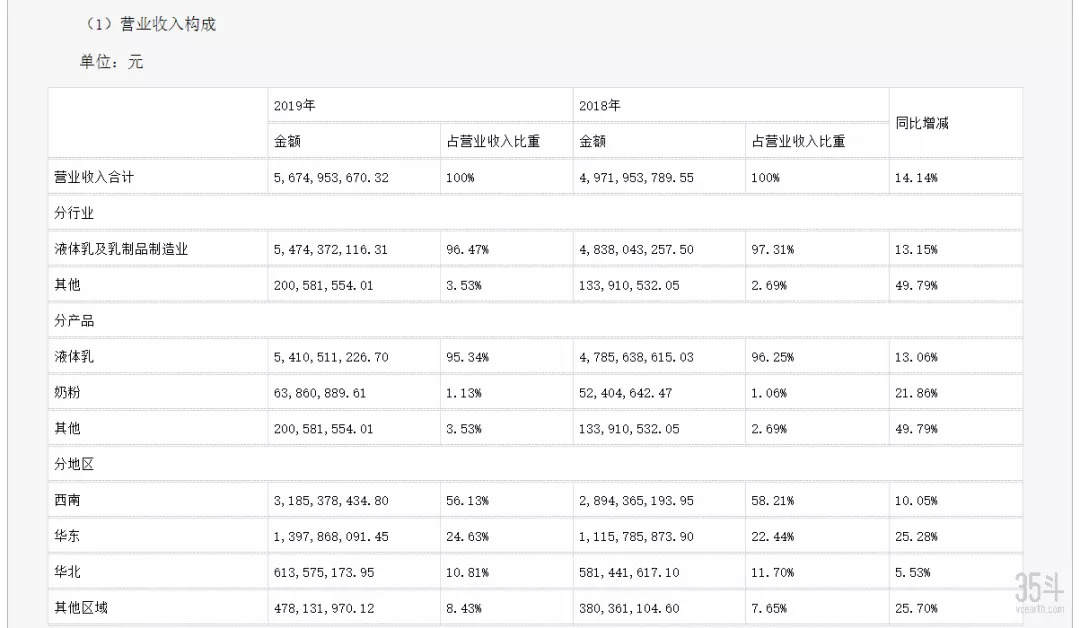Click the 奶粉 row label
This screenshot has height=628, width=1080.
click(x=67, y=393)
